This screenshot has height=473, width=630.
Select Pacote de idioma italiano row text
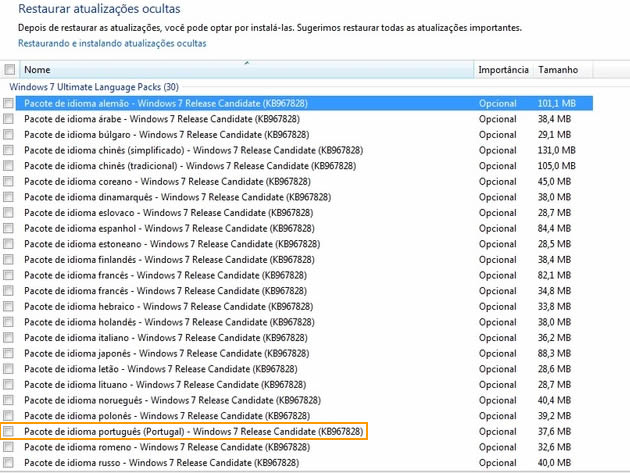(166, 338)
